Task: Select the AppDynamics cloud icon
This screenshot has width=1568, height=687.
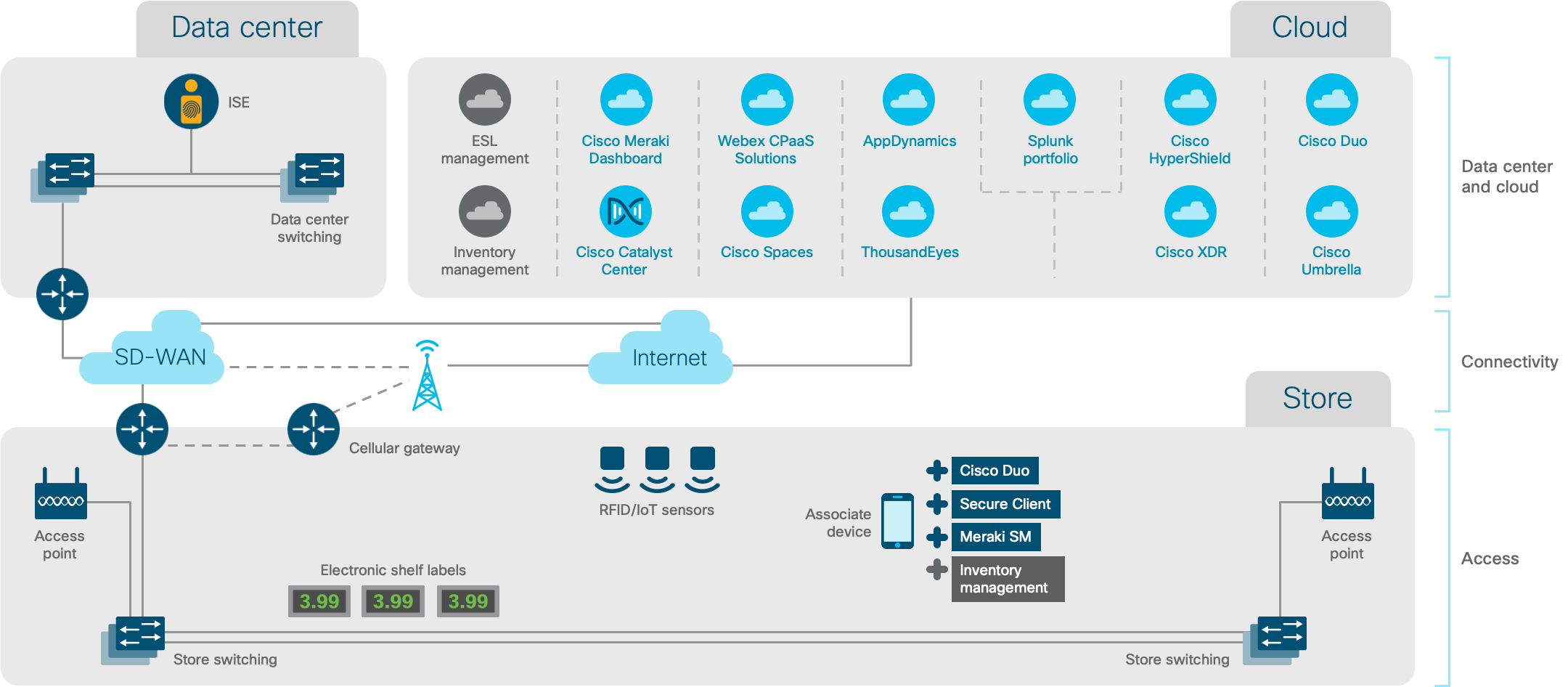Action: click(908, 99)
